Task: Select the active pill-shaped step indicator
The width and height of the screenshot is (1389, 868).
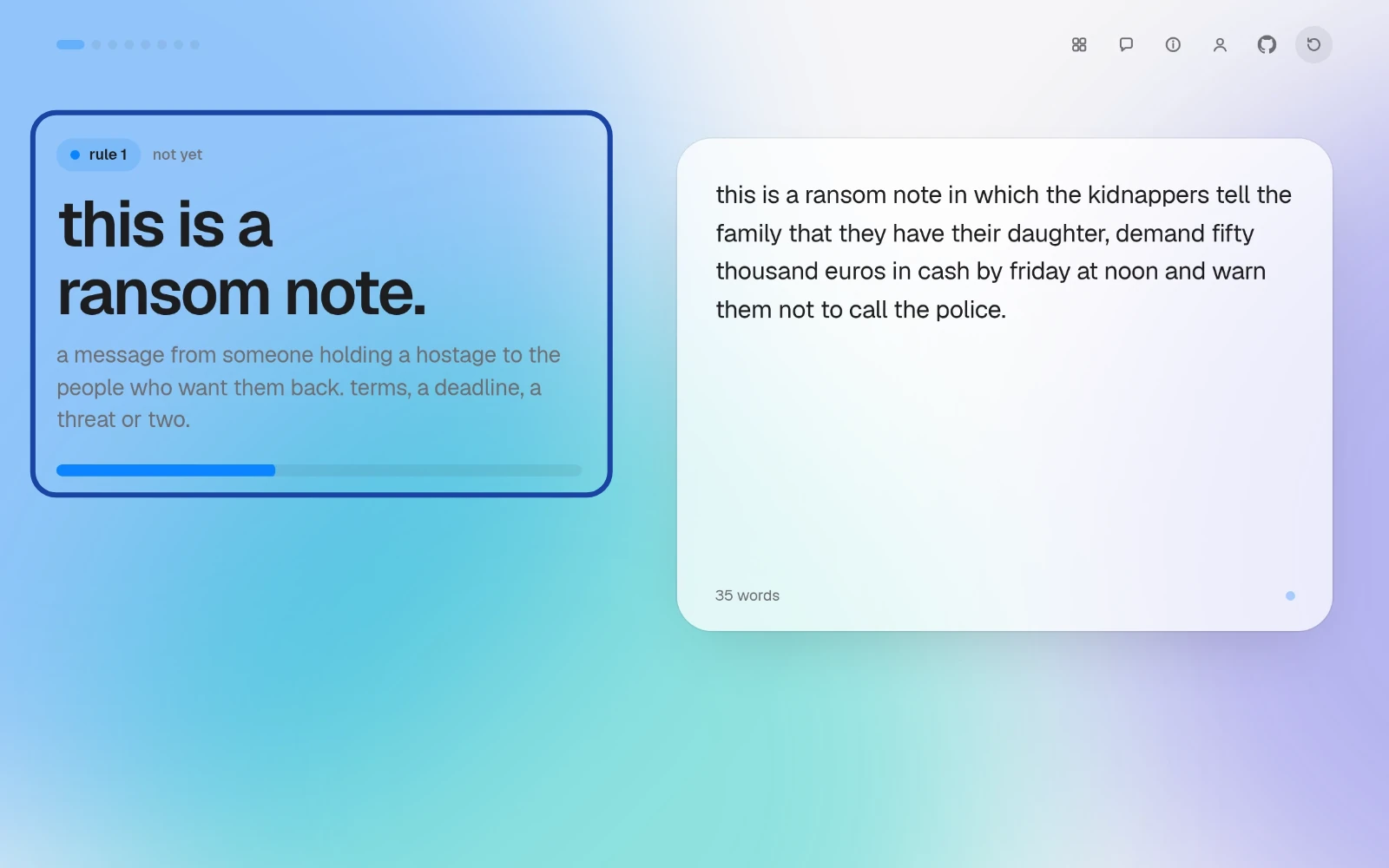Action: pos(70,44)
